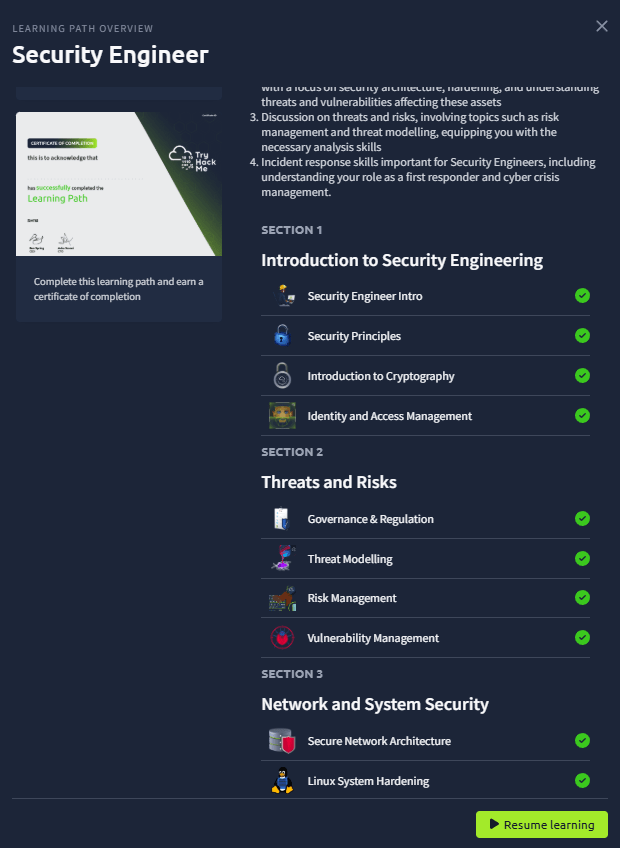Click the Linux System Hardening penguin icon
620x848 pixels.
point(282,780)
